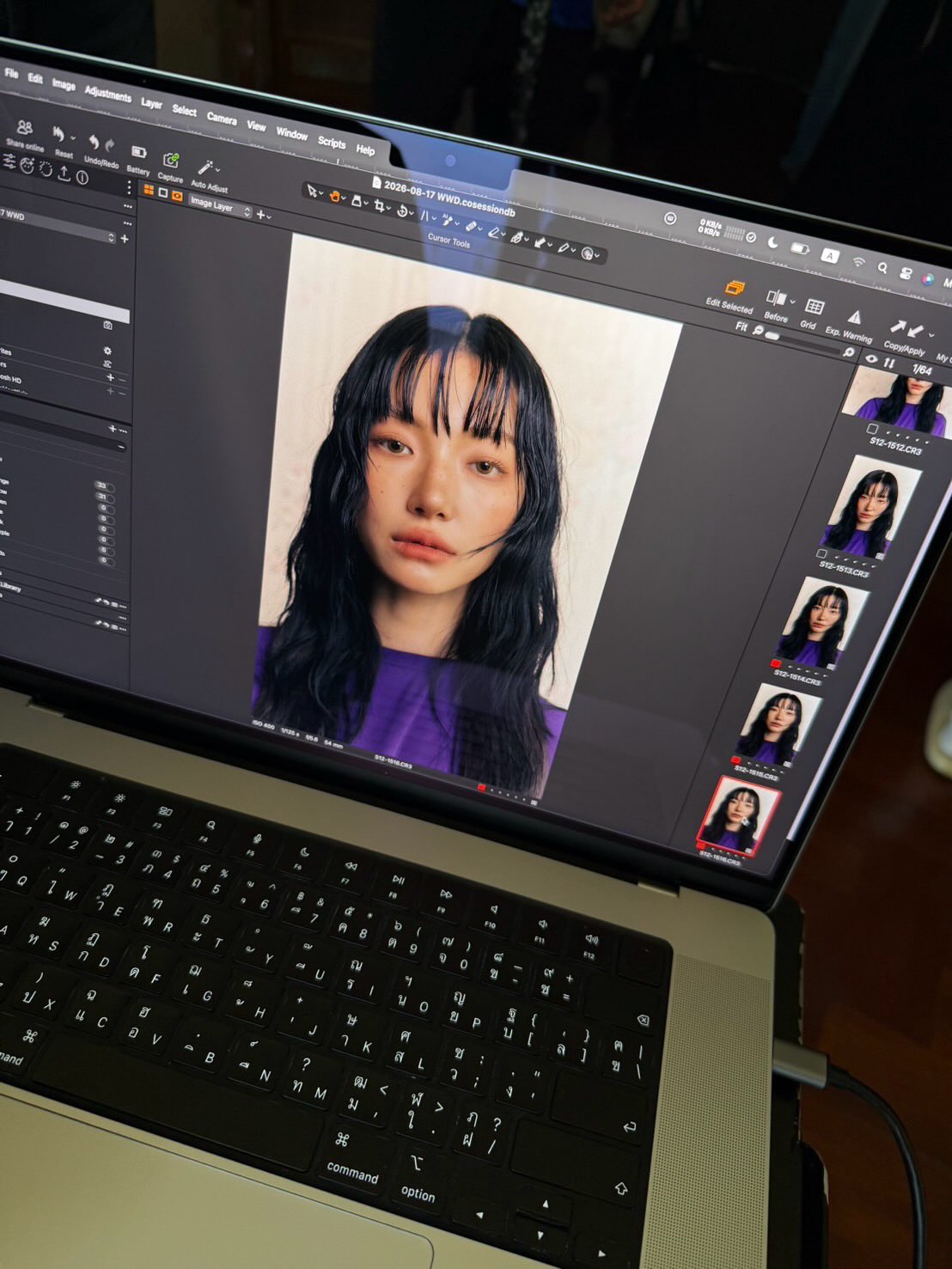Viewport: 952px width, 1269px height.
Task: Click the Undo arrow in the toolbar
Action: coord(94,143)
